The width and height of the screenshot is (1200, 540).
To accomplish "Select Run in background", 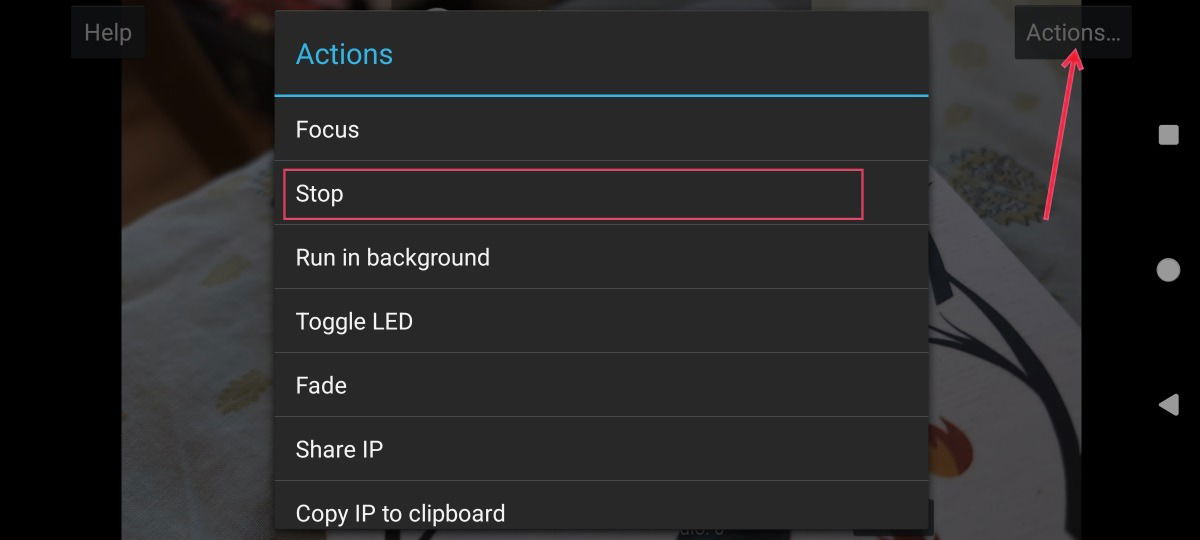I will point(601,257).
